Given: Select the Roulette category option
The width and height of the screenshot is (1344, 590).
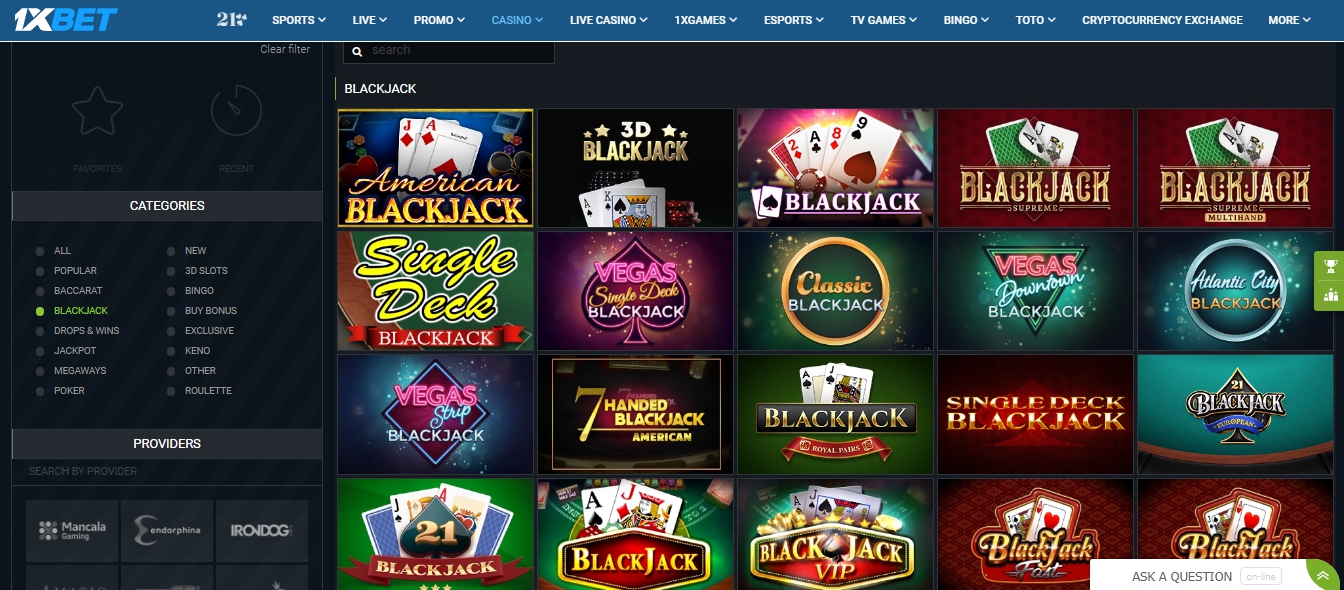Looking at the screenshot, I should (x=208, y=391).
